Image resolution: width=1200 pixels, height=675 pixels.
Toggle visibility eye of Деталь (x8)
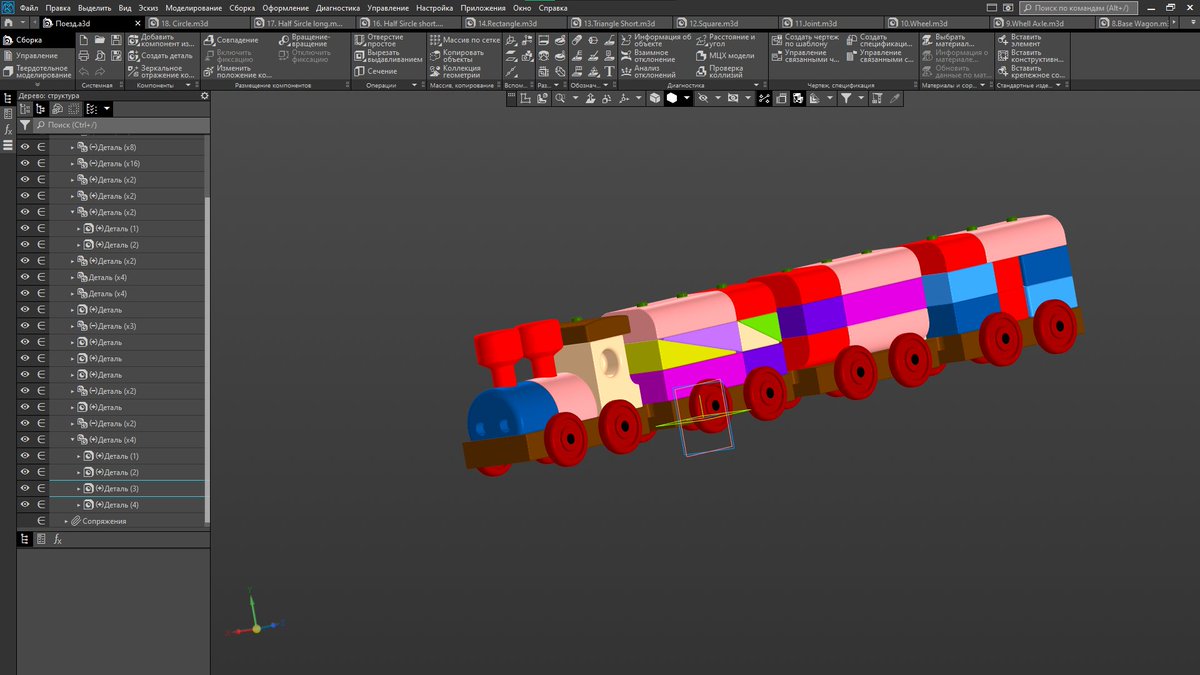click(25, 147)
